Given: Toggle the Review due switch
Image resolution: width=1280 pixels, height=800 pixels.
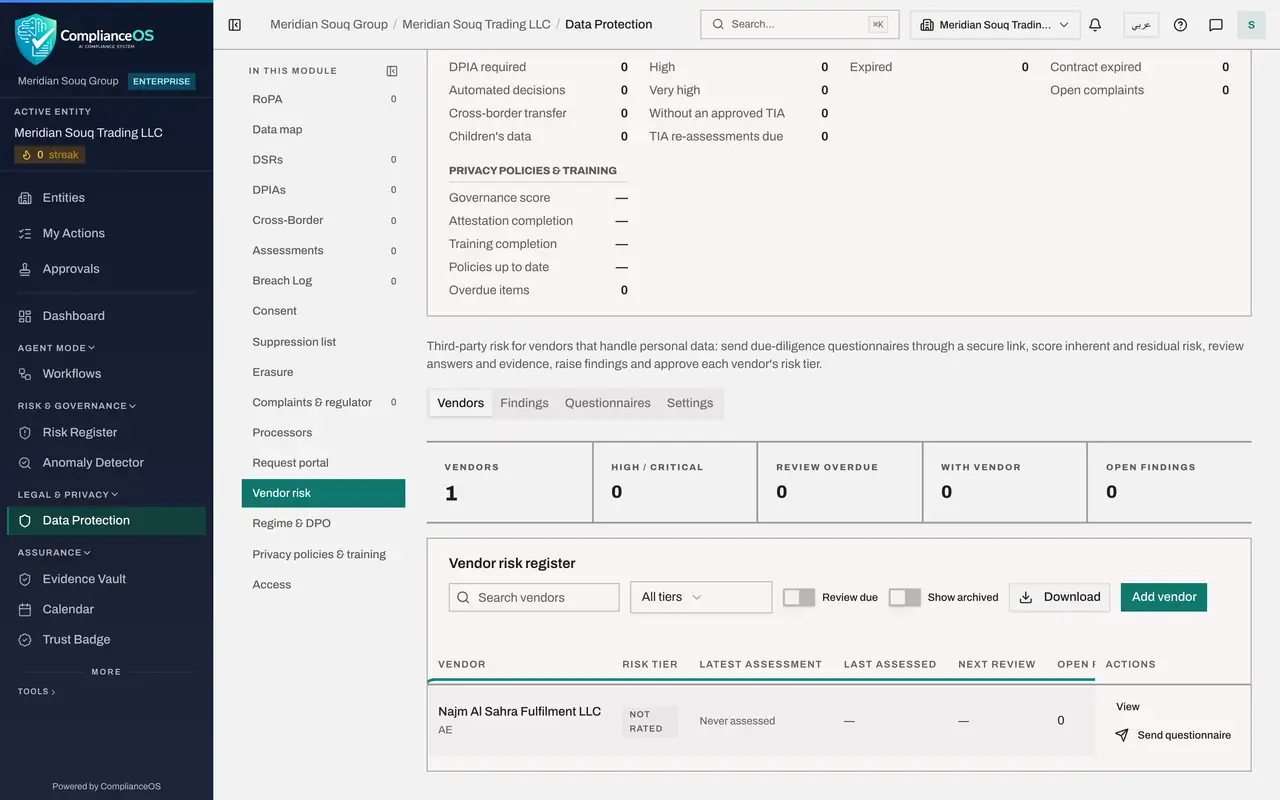Looking at the screenshot, I should point(799,597).
